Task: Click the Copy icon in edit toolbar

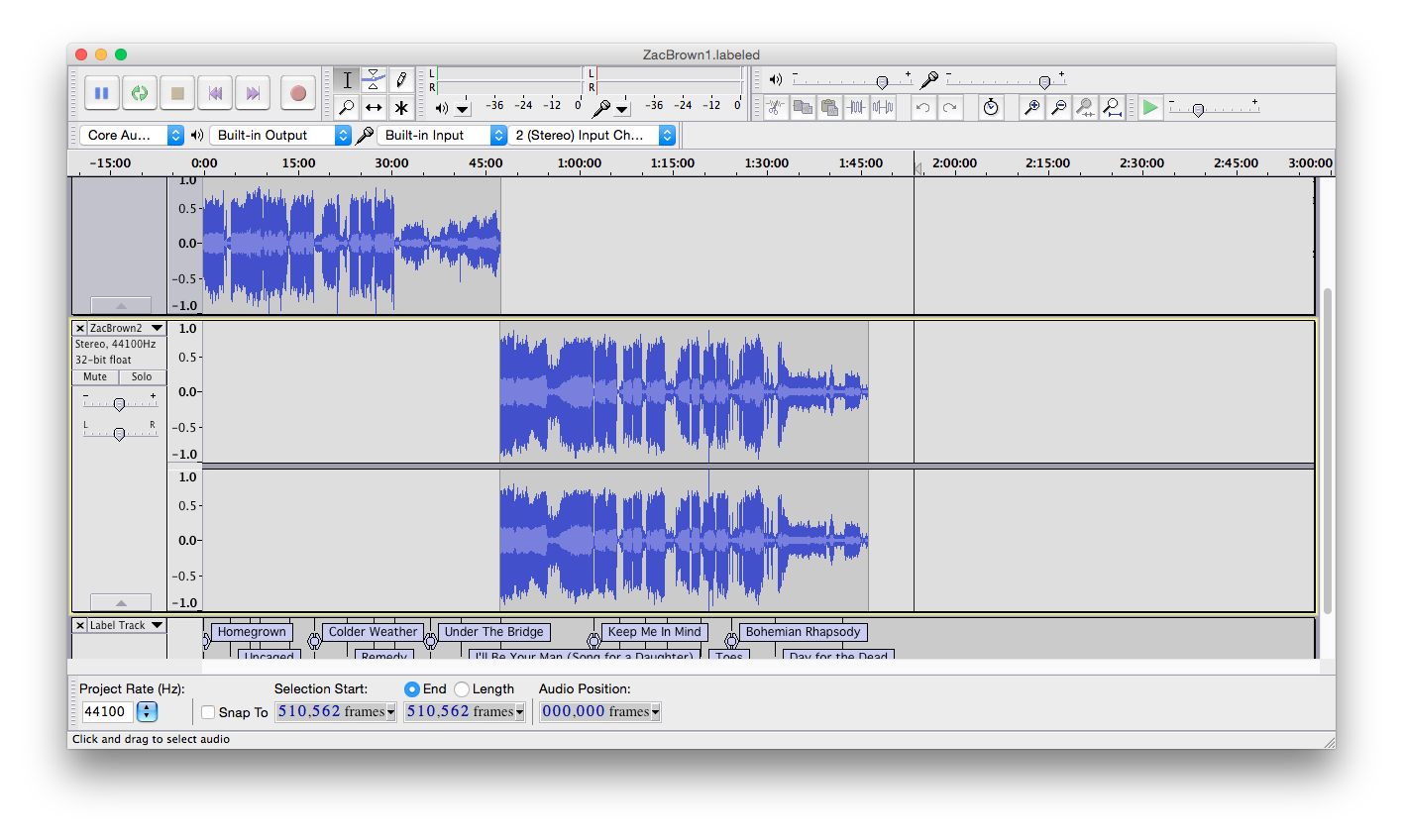Action: [803, 107]
